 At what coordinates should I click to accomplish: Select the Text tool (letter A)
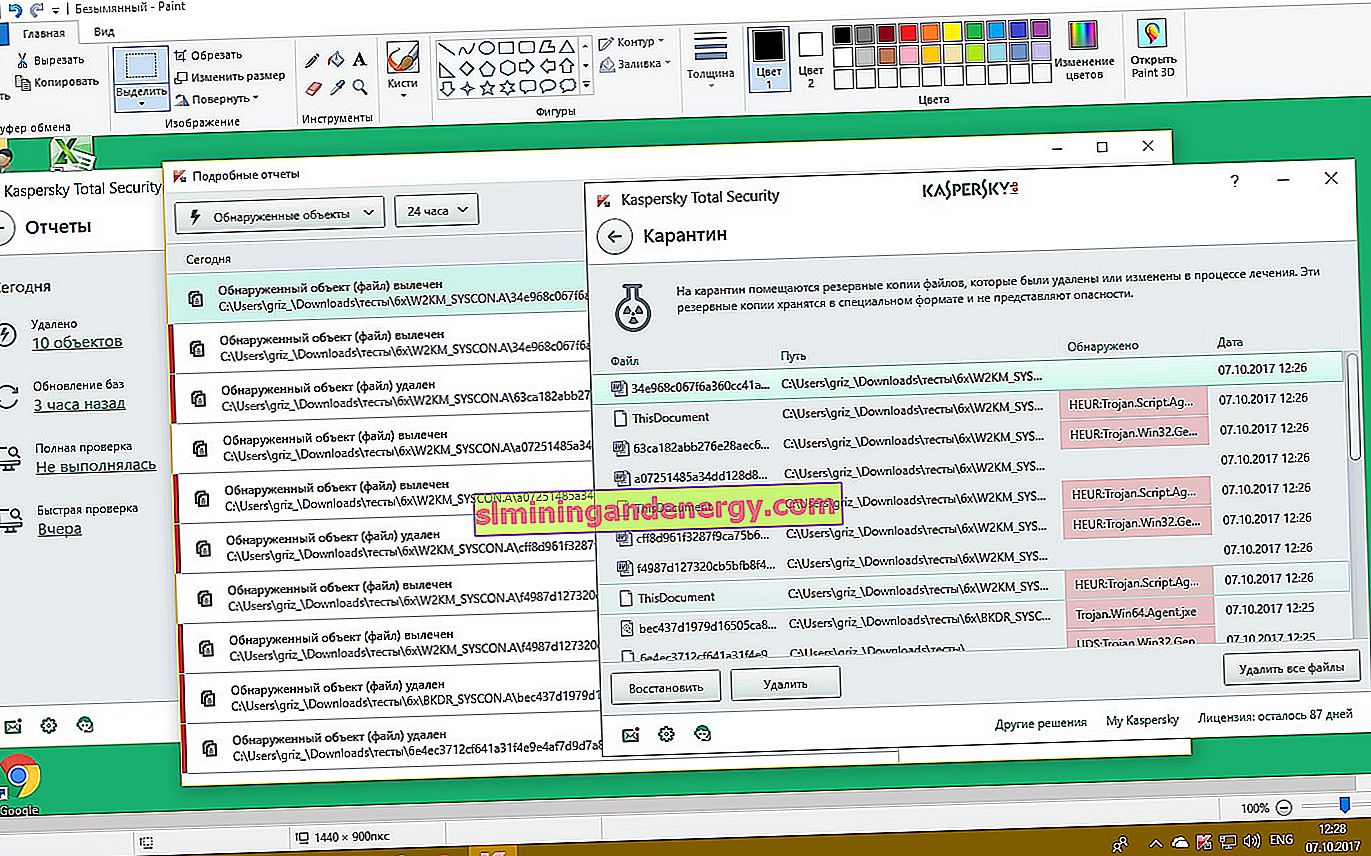360,60
